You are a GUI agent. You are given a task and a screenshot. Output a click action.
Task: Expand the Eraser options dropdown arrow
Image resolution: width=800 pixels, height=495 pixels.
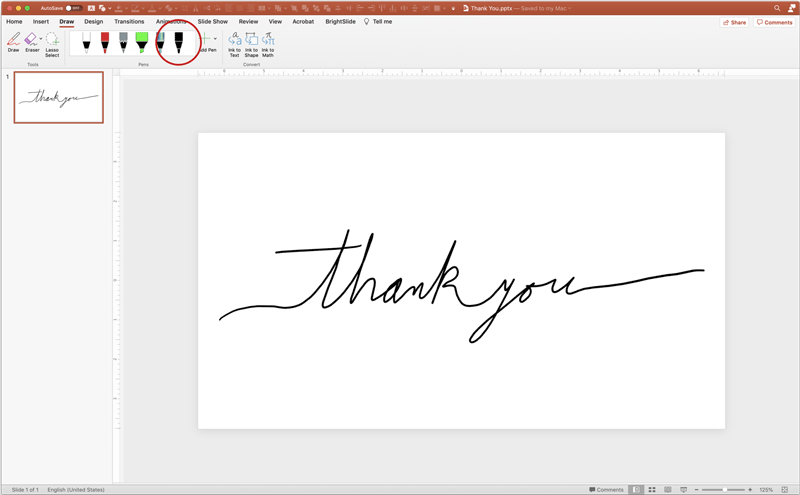[x=41, y=39]
